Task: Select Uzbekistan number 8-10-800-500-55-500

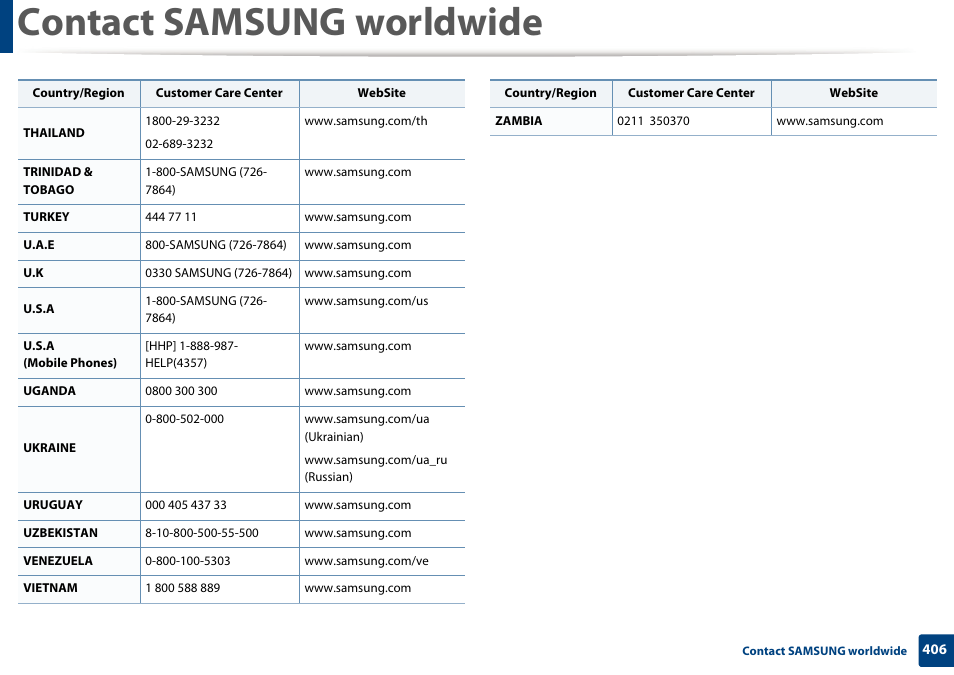Action: click(202, 533)
